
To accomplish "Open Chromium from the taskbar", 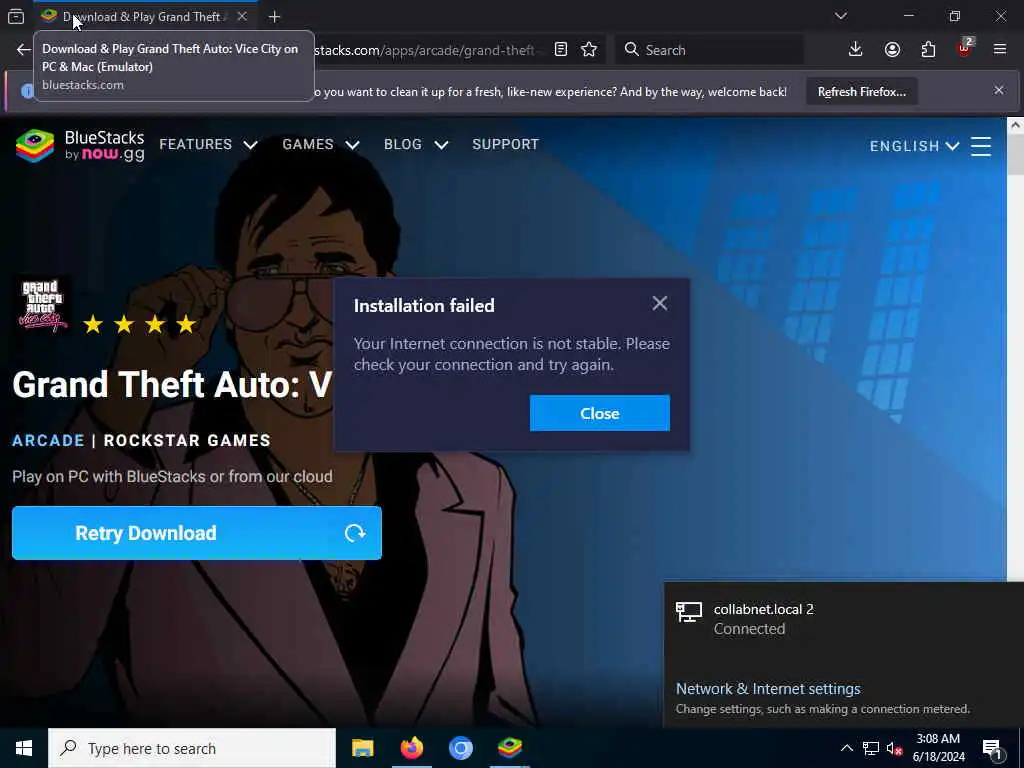I will [460, 748].
